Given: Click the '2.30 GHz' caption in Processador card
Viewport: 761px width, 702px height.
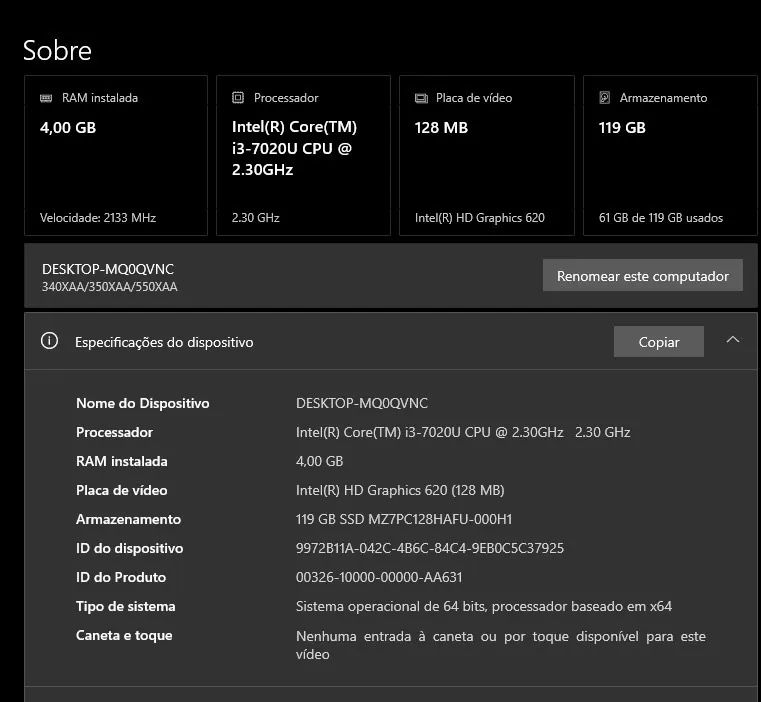Looking at the screenshot, I should pyautogui.click(x=256, y=218).
